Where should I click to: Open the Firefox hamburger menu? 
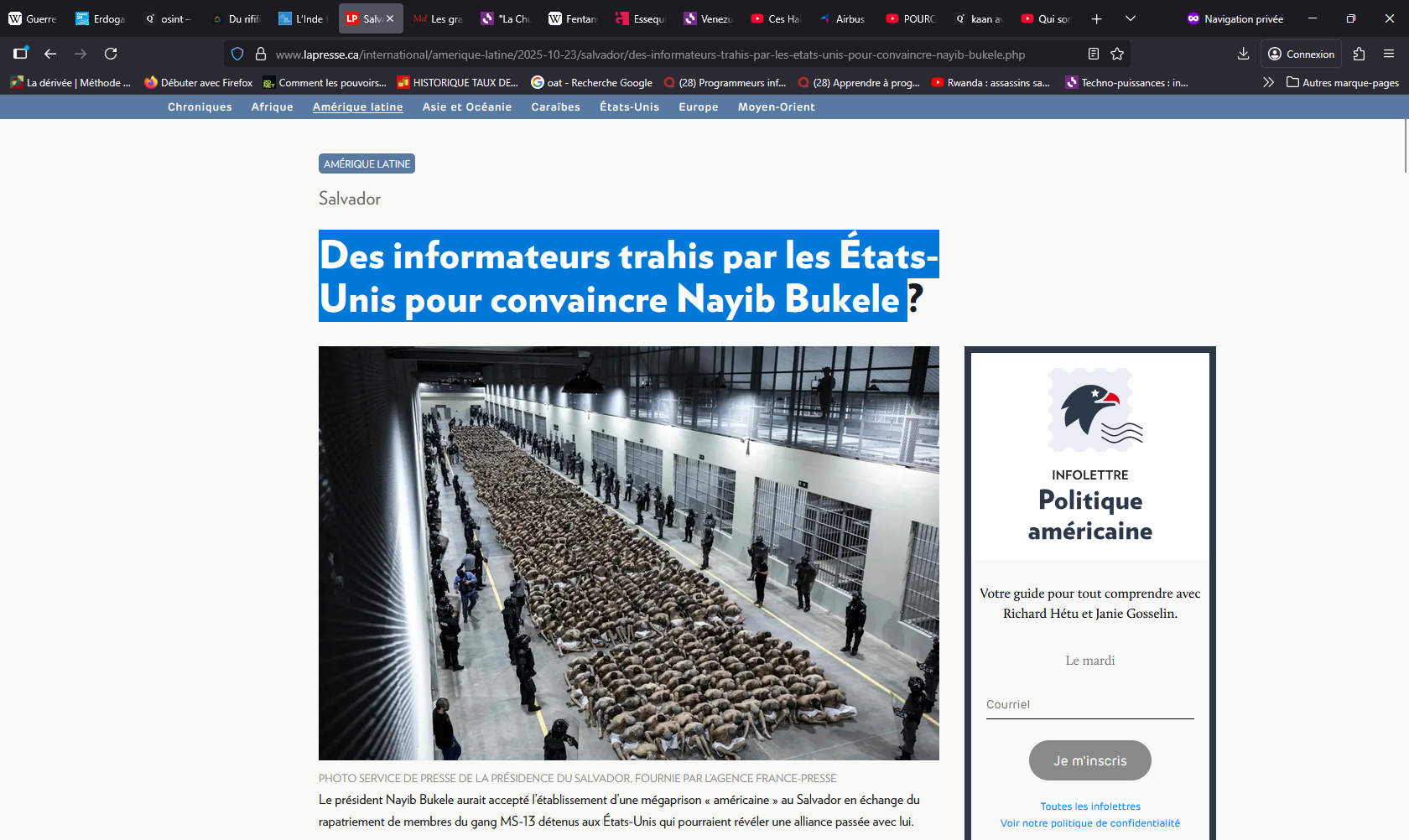point(1389,54)
